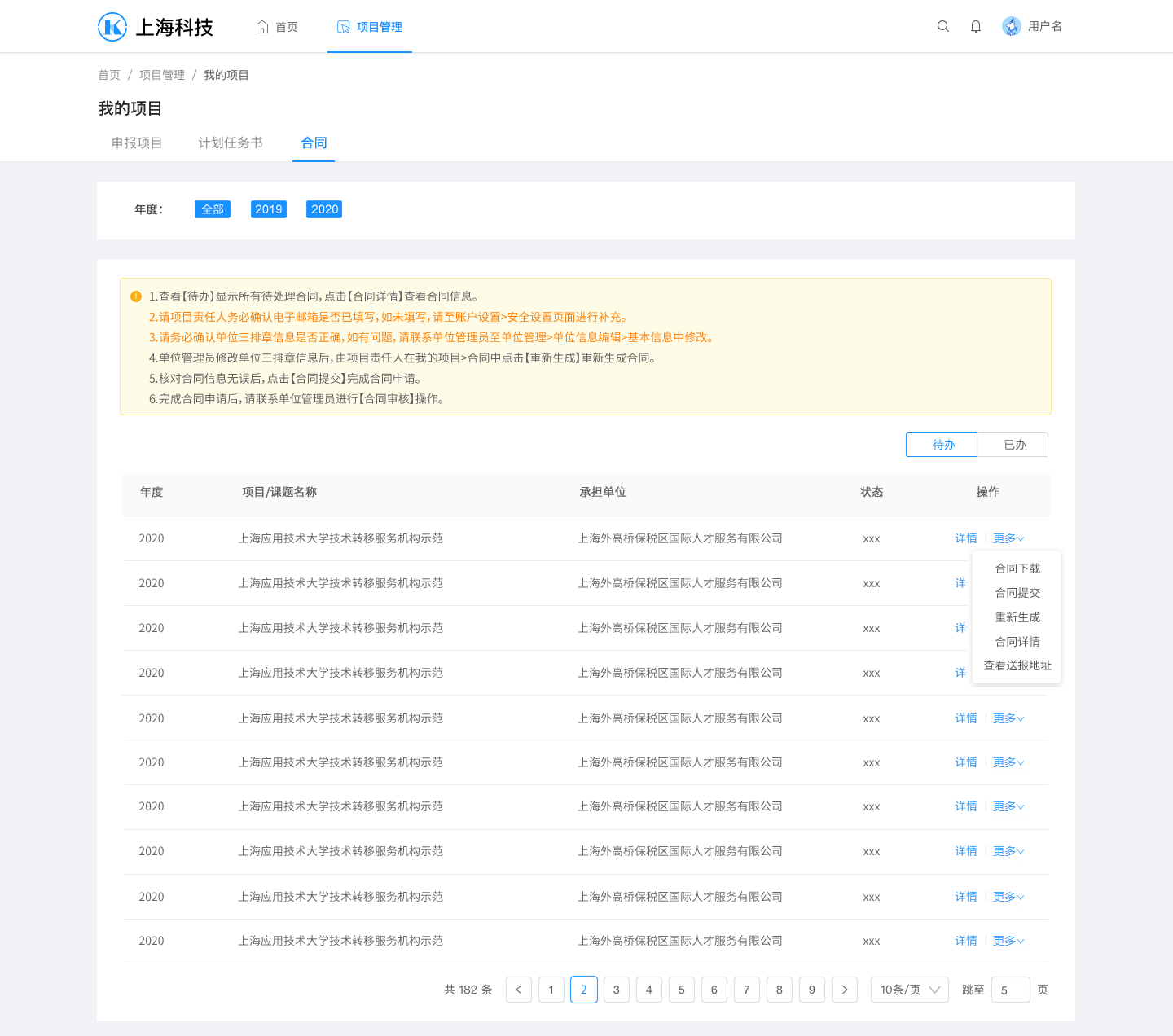Click the 年度 column header
1173x1036 pixels.
click(152, 492)
